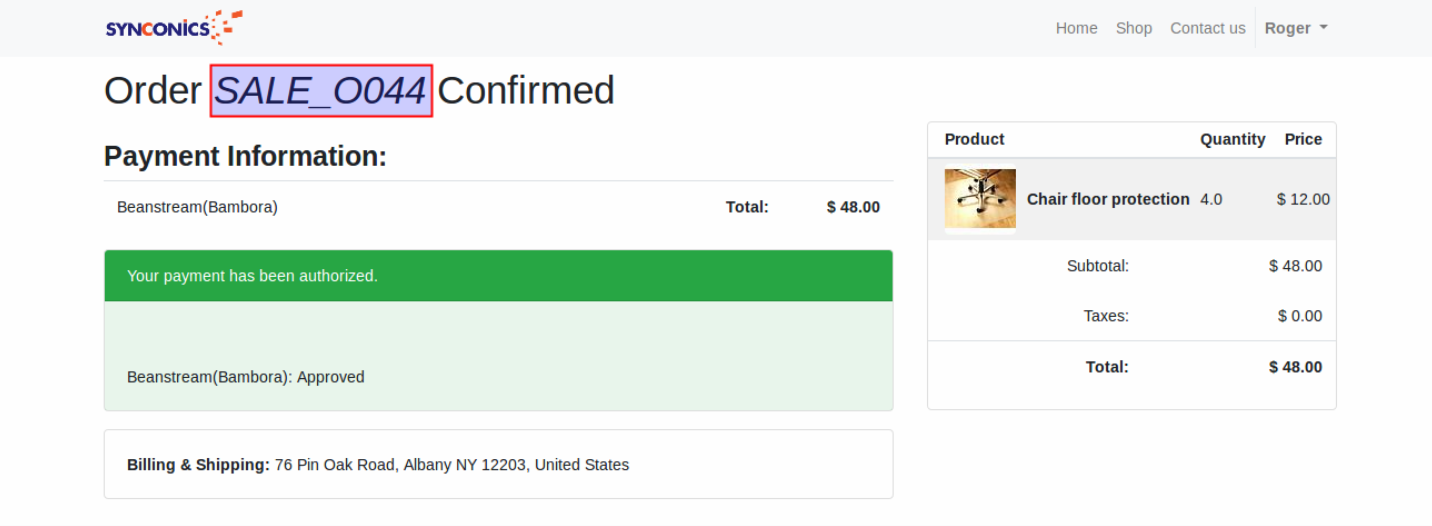Open the Chair floor protection thumbnail
This screenshot has height=526, width=1432.
[x=980, y=199]
